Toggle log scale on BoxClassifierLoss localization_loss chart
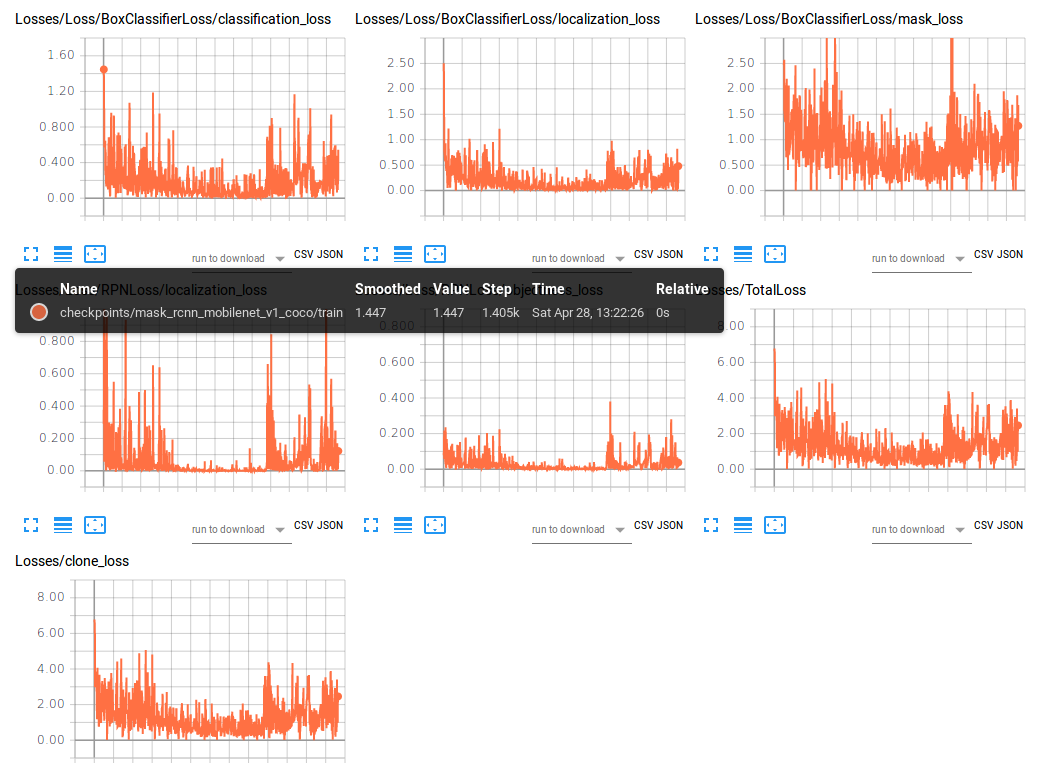This screenshot has width=1040, height=778. coord(403,254)
